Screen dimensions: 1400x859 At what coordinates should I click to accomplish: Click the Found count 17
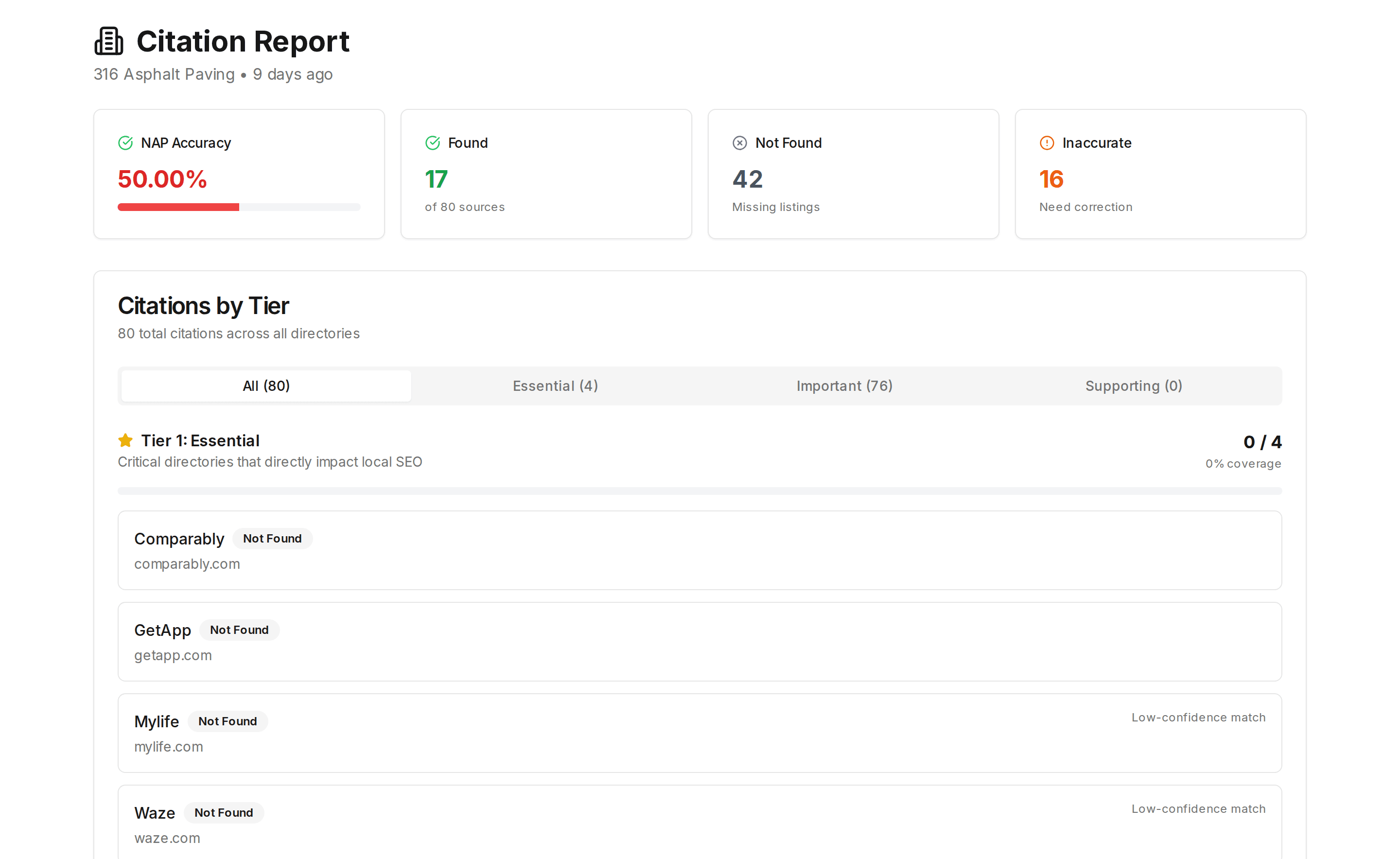(437, 179)
